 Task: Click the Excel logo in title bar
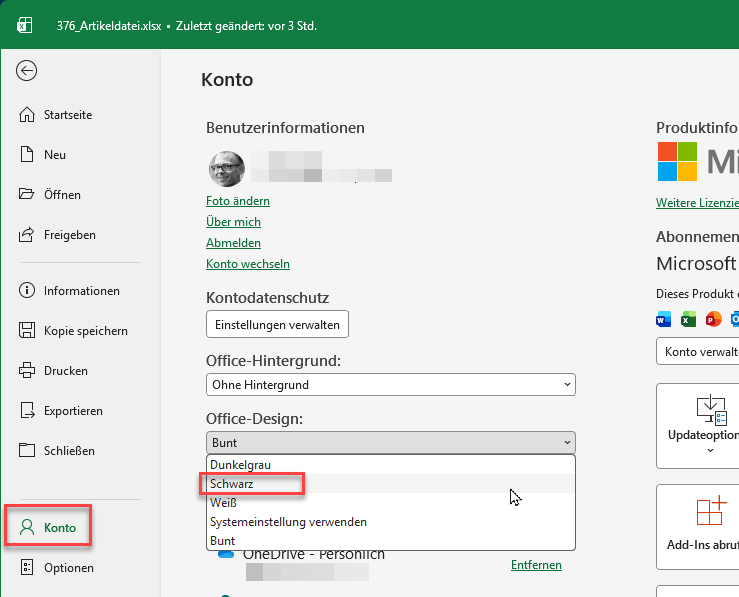(25, 25)
